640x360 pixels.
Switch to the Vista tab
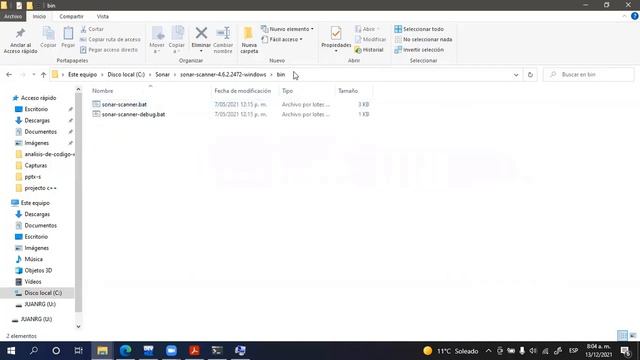tap(102, 16)
